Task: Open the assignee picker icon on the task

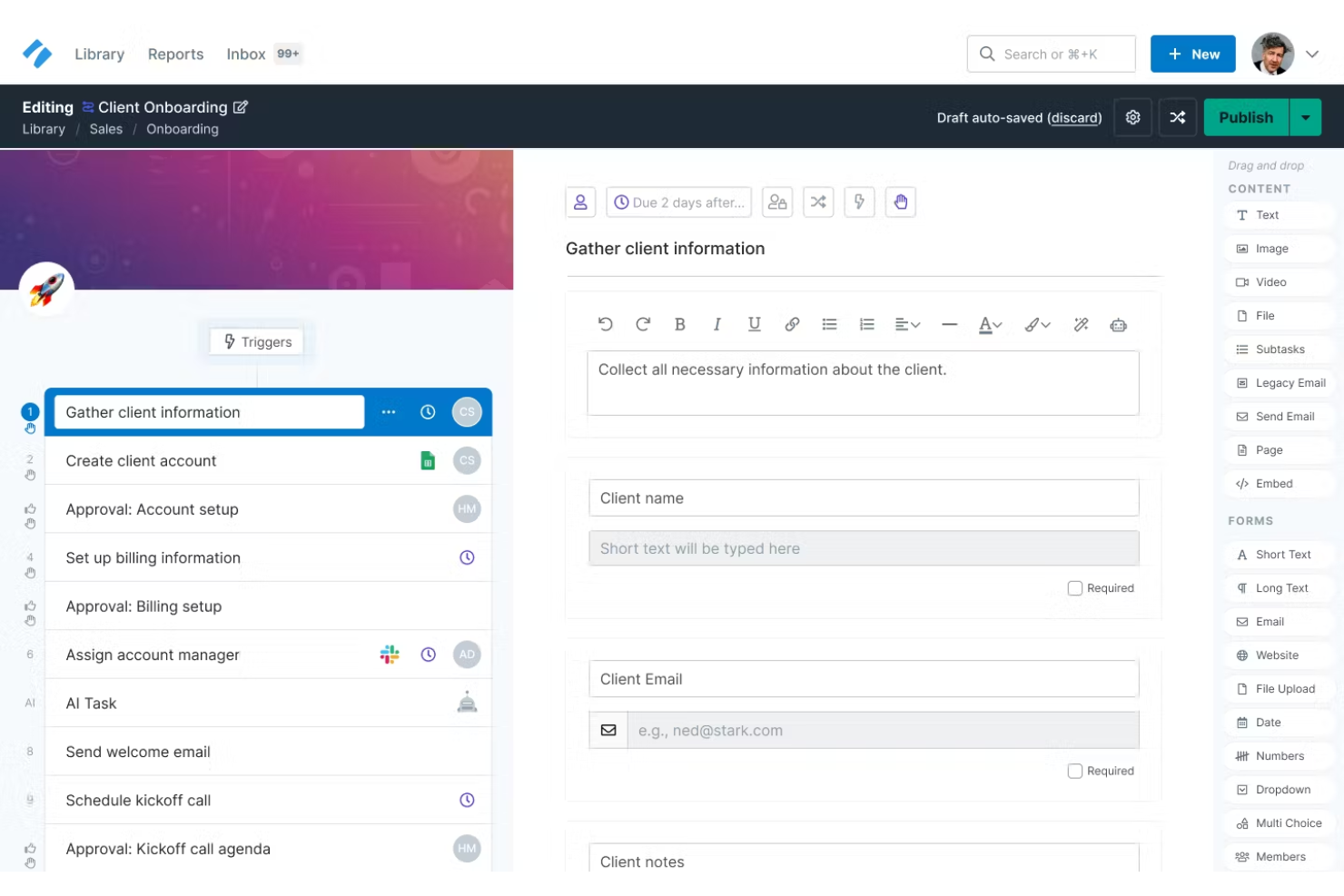Action: [x=581, y=202]
